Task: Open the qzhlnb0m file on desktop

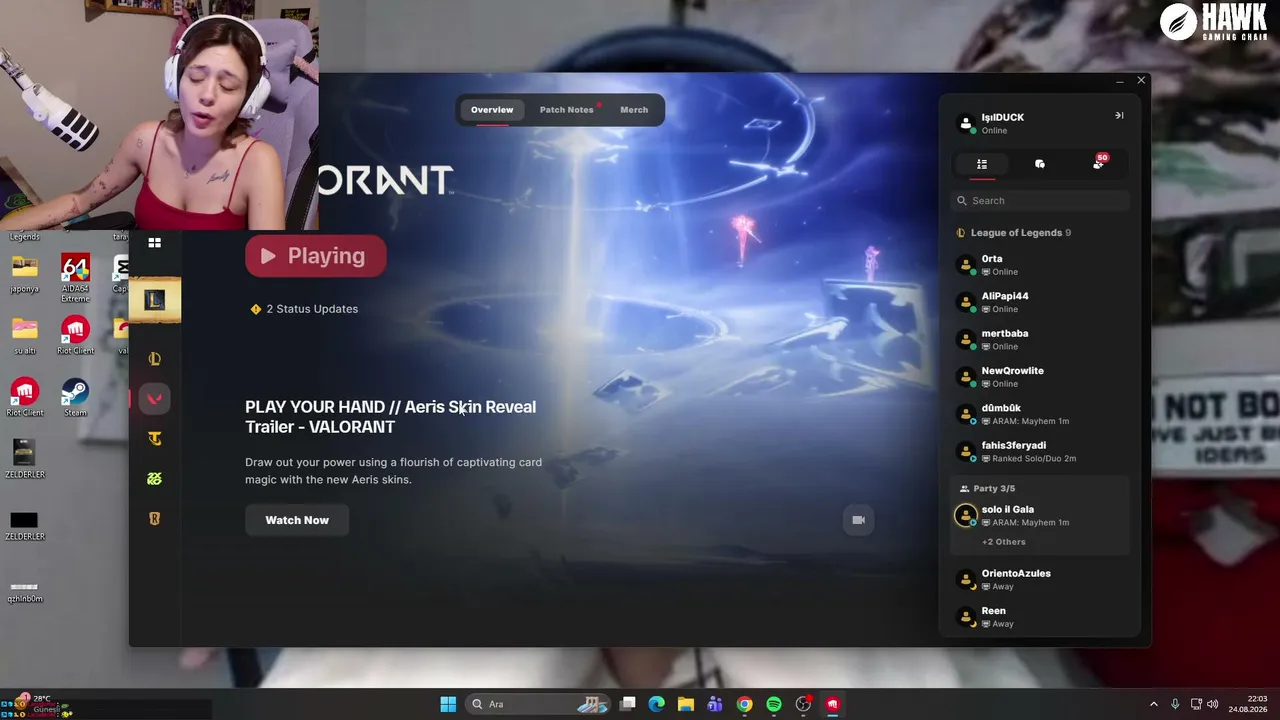Action: tap(24, 590)
